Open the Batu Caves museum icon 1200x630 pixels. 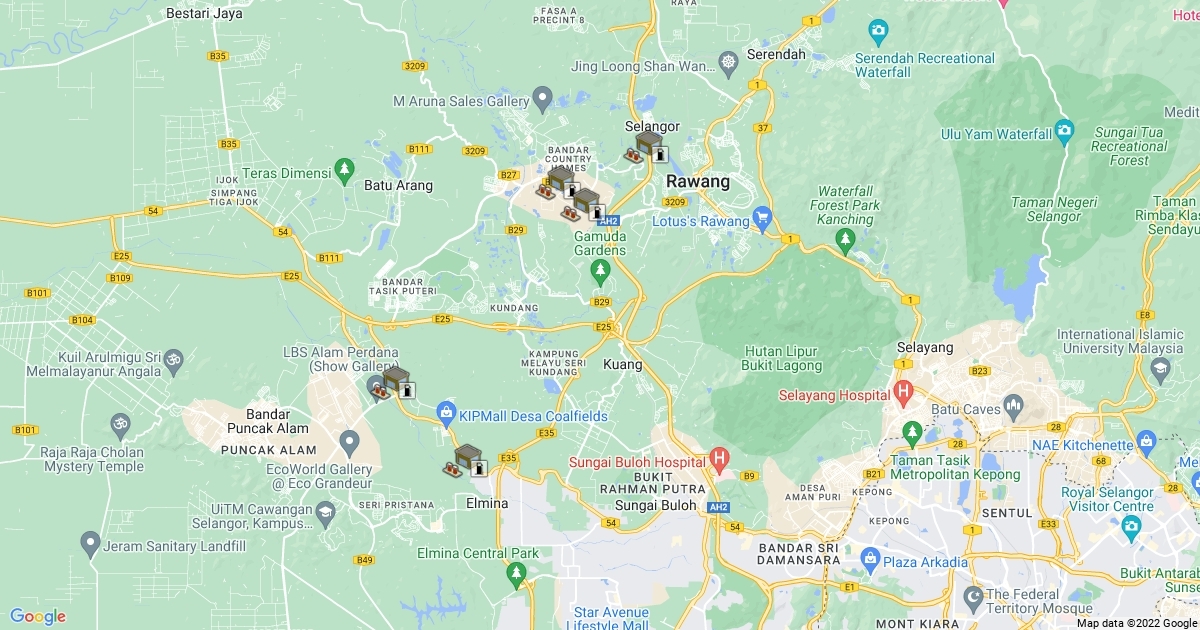(1014, 406)
